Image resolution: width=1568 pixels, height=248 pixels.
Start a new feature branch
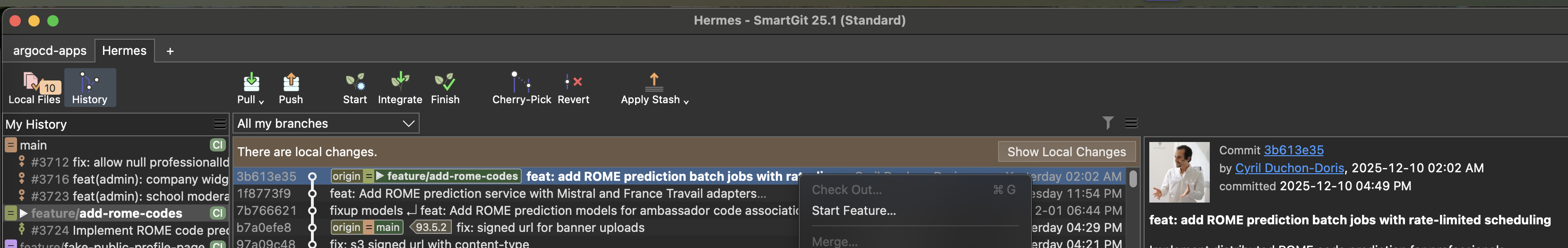[x=355, y=88]
